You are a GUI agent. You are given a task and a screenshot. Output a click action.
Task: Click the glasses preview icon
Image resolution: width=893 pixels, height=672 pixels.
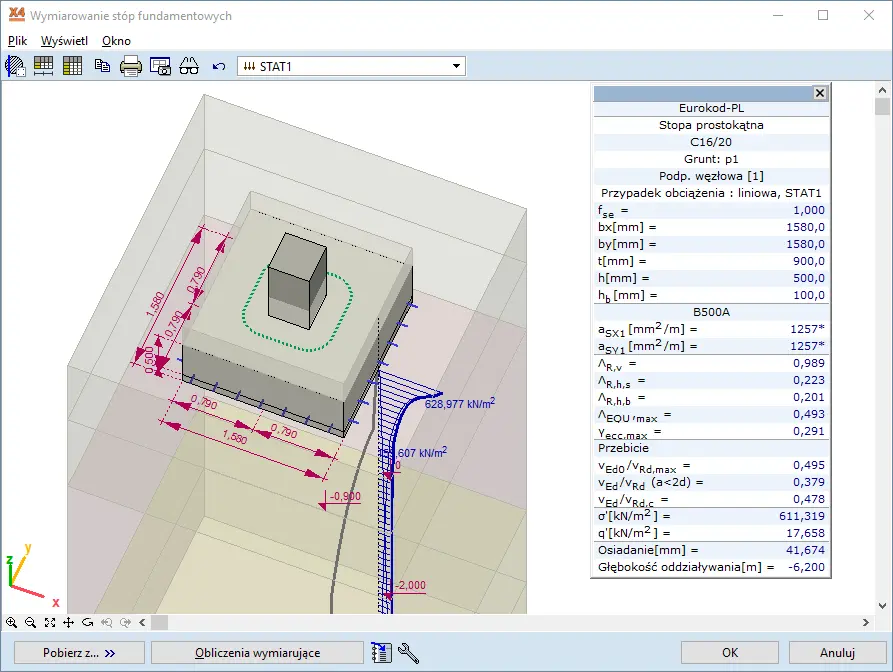pos(189,67)
